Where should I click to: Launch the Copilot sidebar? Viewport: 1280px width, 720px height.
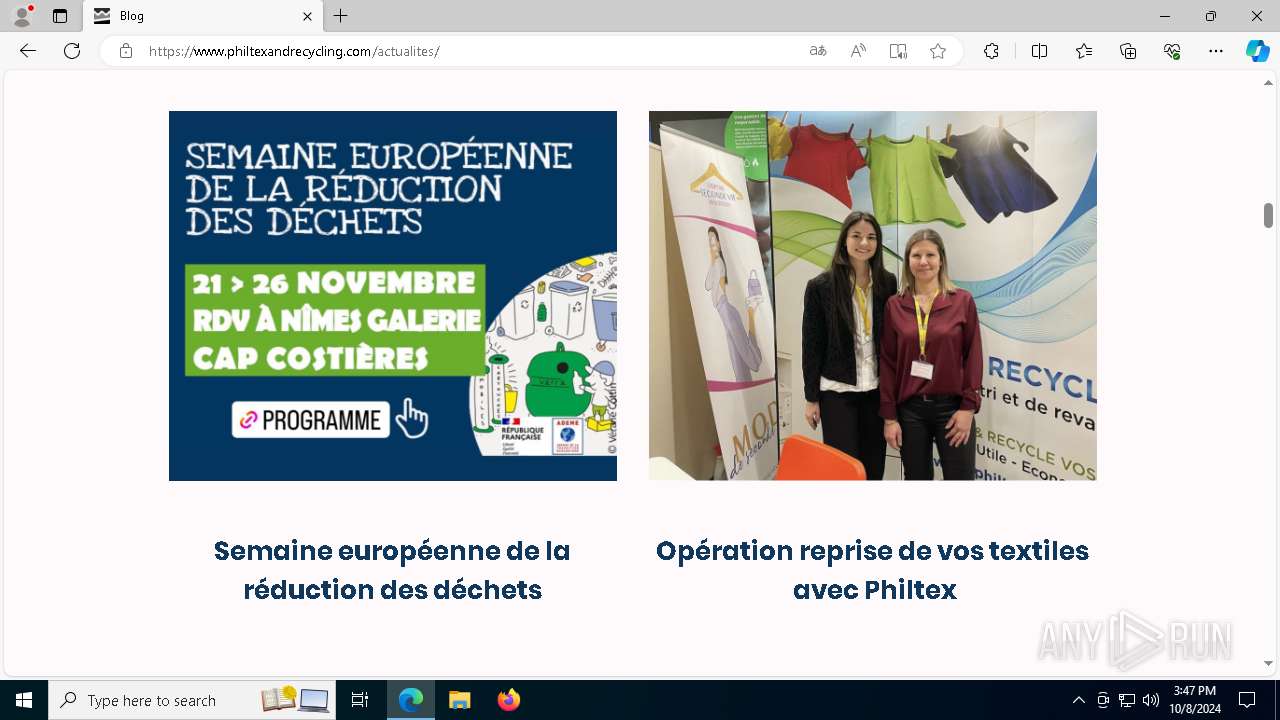pyautogui.click(x=1258, y=51)
